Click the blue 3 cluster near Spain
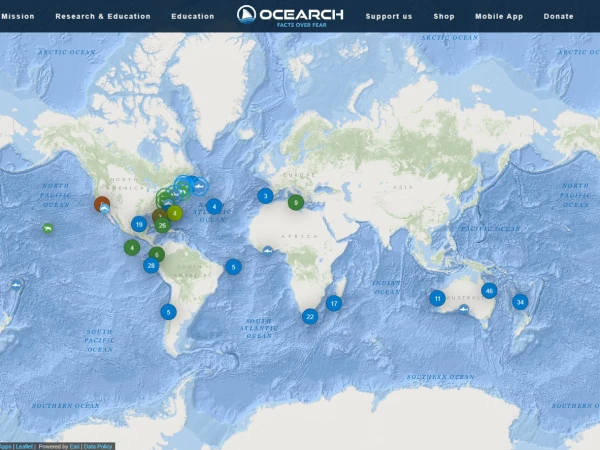Screen dimensions: 600x450 pos(265,196)
